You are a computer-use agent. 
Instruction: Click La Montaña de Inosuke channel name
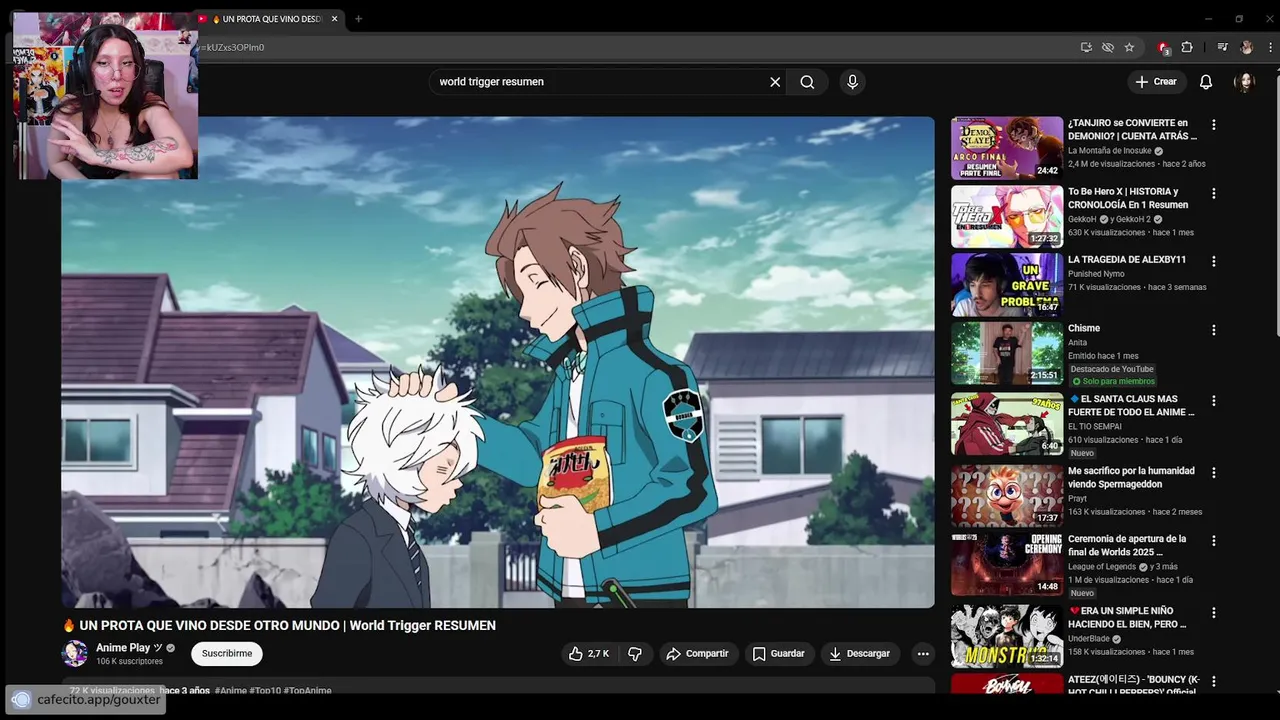1110,151
